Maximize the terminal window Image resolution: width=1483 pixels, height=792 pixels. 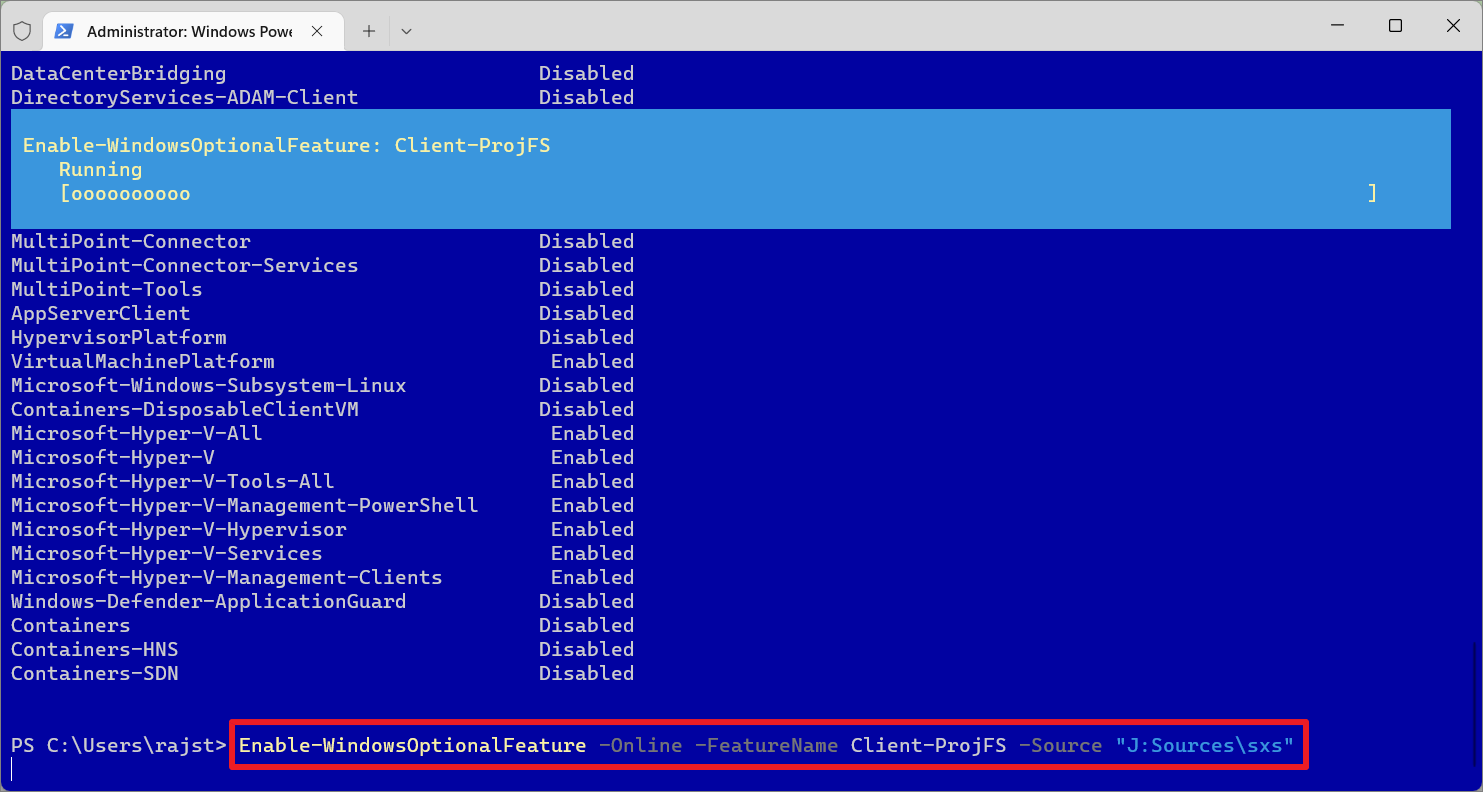[1395, 25]
